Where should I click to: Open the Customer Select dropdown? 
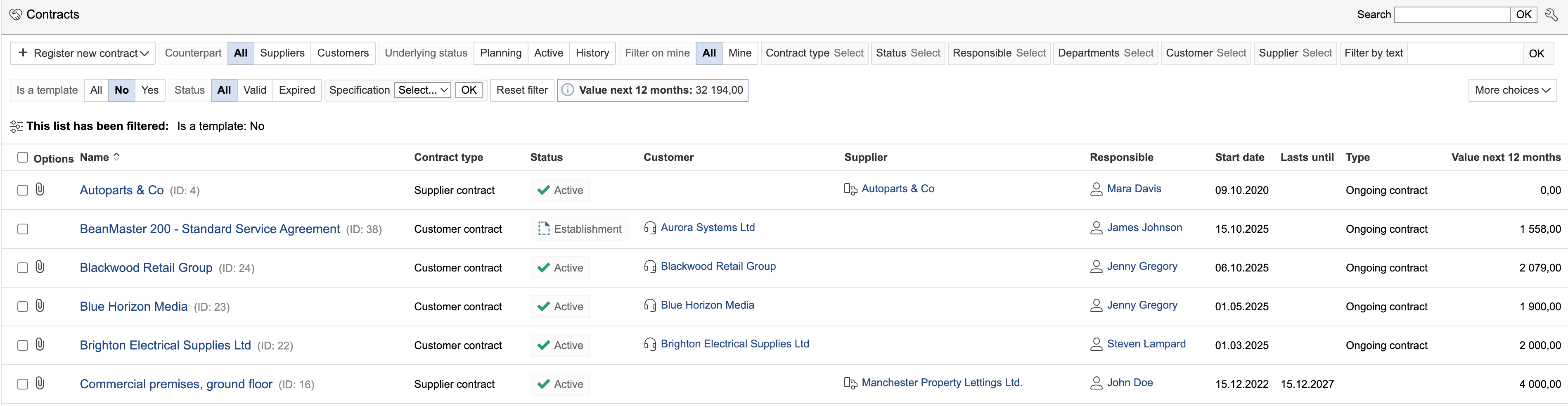(1206, 53)
